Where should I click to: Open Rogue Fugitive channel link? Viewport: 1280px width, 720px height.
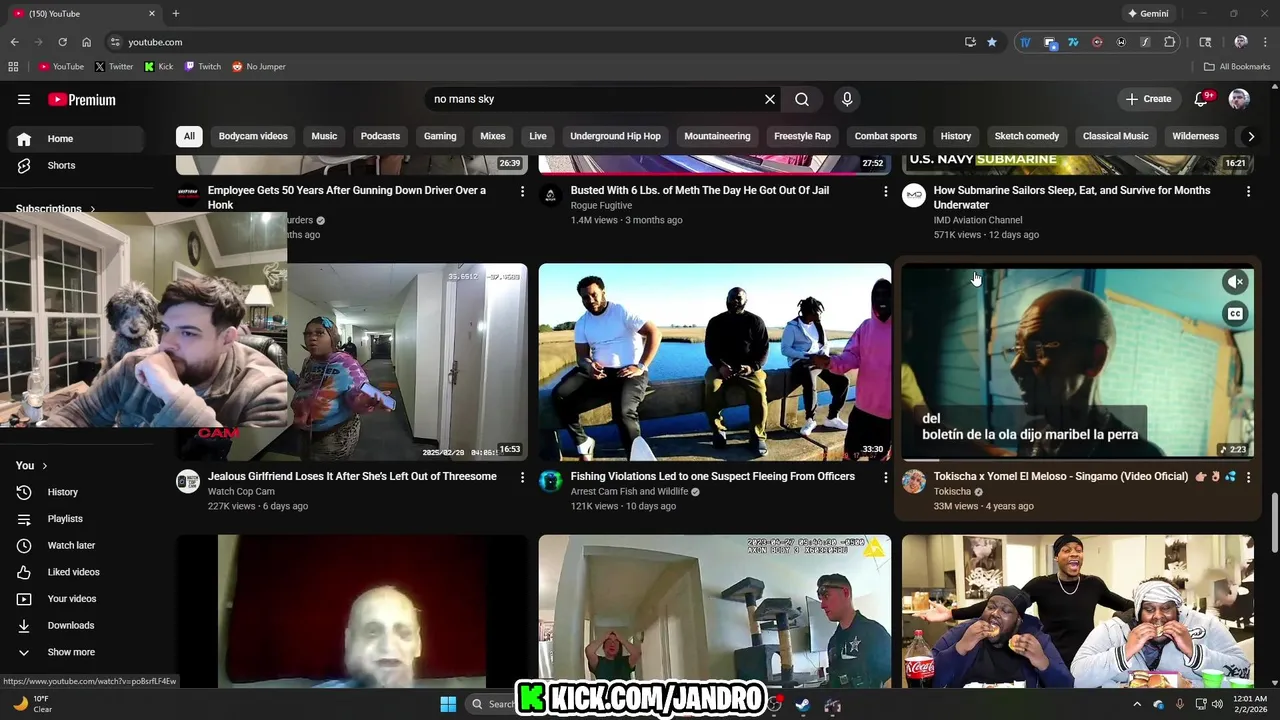601,205
